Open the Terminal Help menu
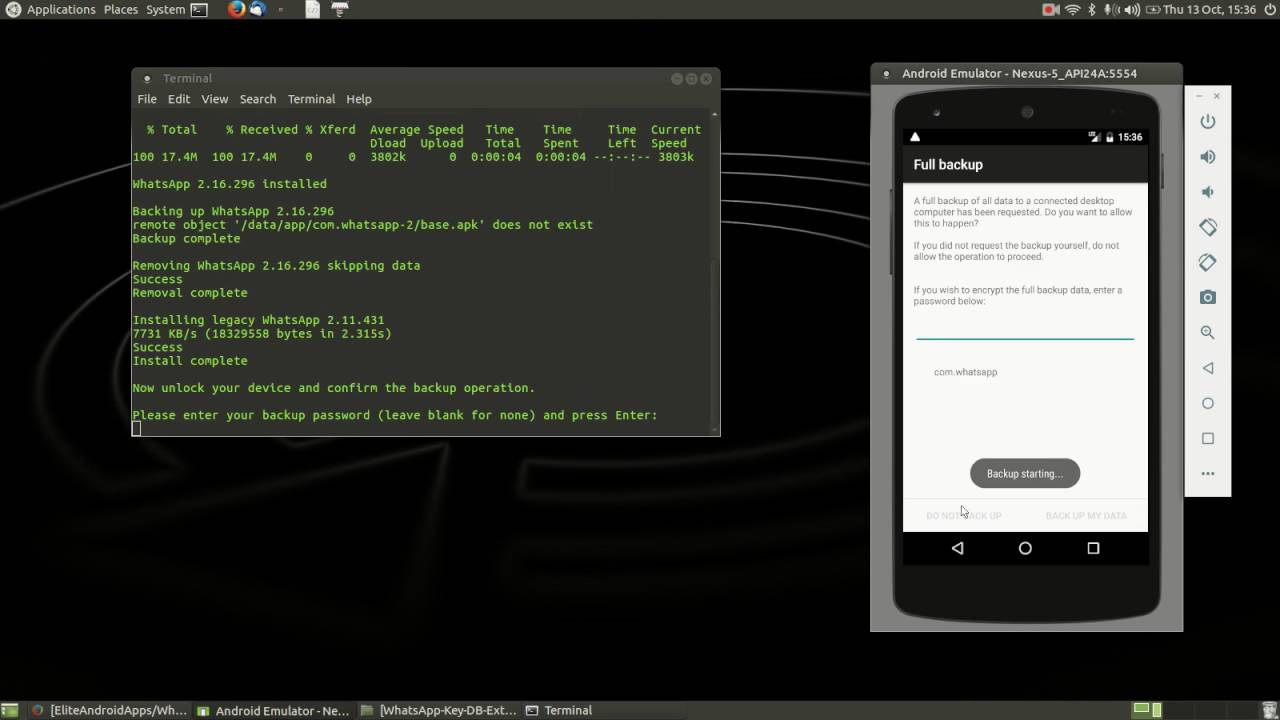The image size is (1280, 720). (x=359, y=99)
